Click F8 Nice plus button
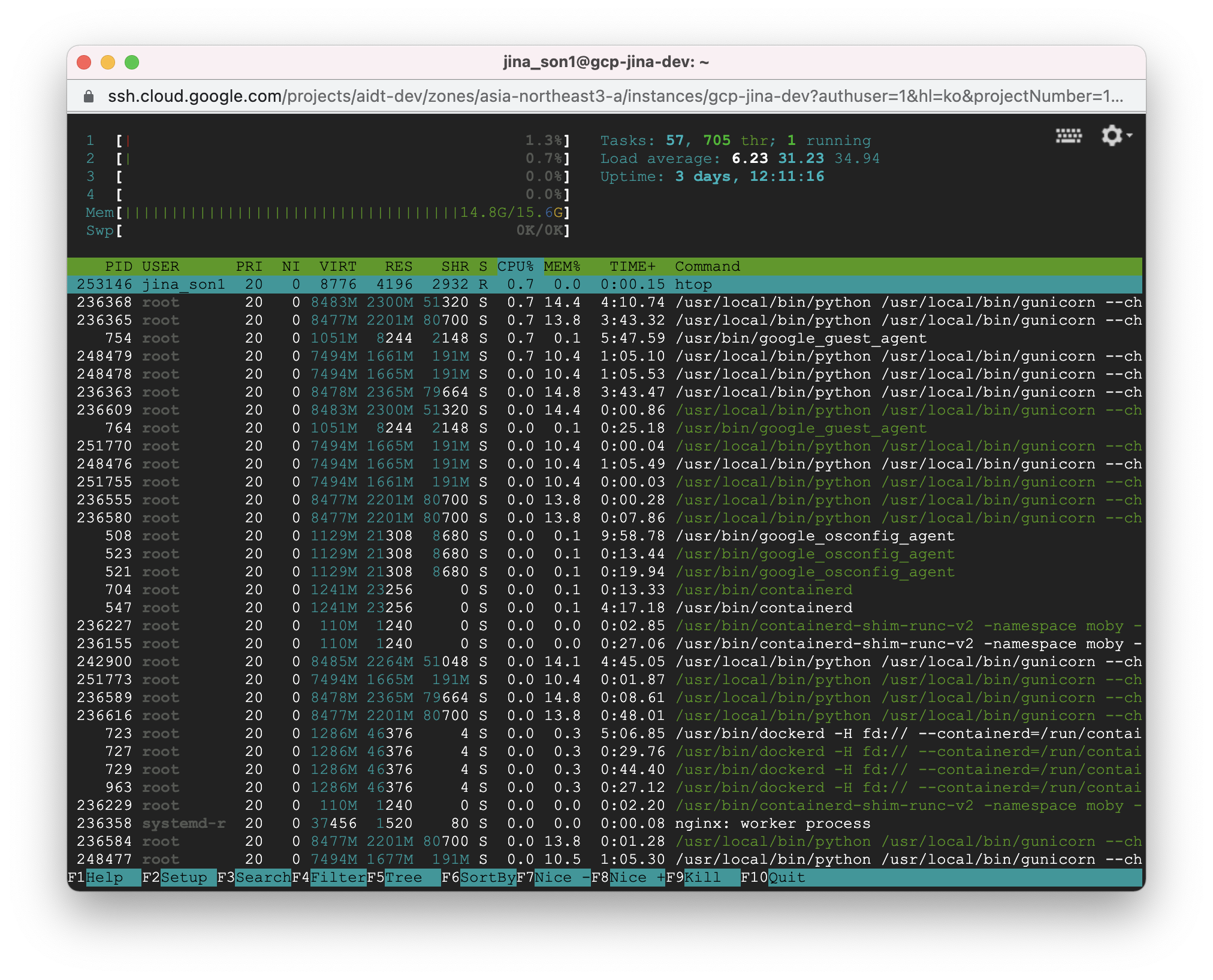Image resolution: width=1213 pixels, height=980 pixels. pyautogui.click(x=636, y=878)
